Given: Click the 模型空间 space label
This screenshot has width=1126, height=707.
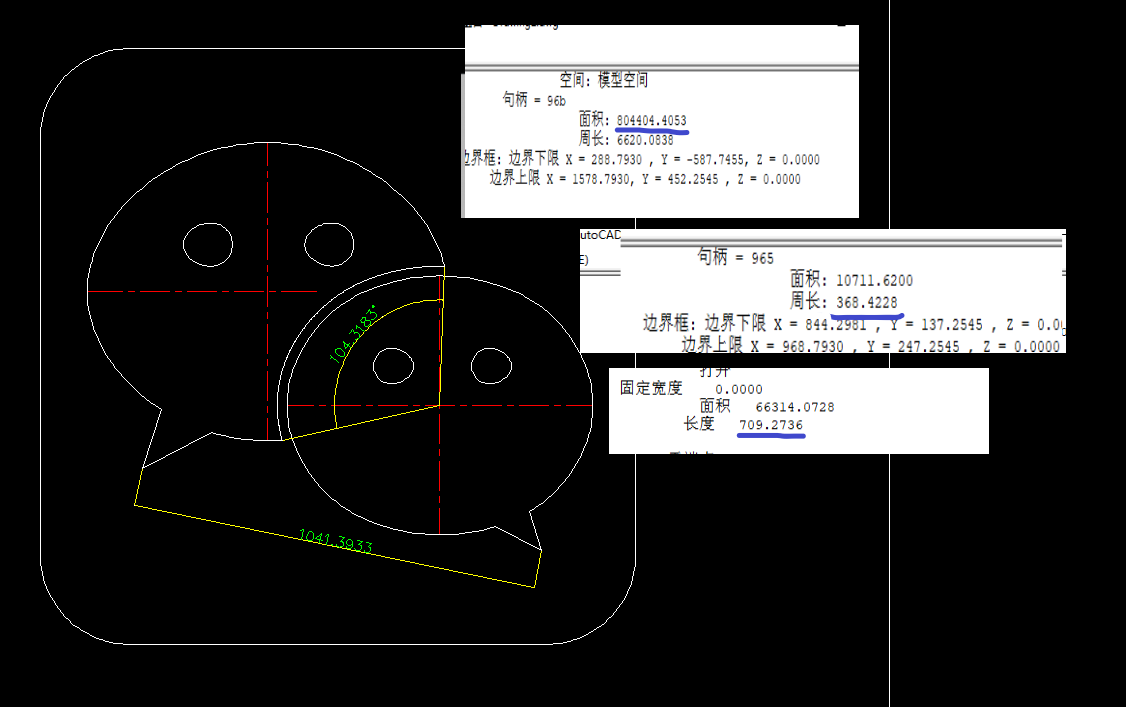Looking at the screenshot, I should pyautogui.click(x=623, y=80).
